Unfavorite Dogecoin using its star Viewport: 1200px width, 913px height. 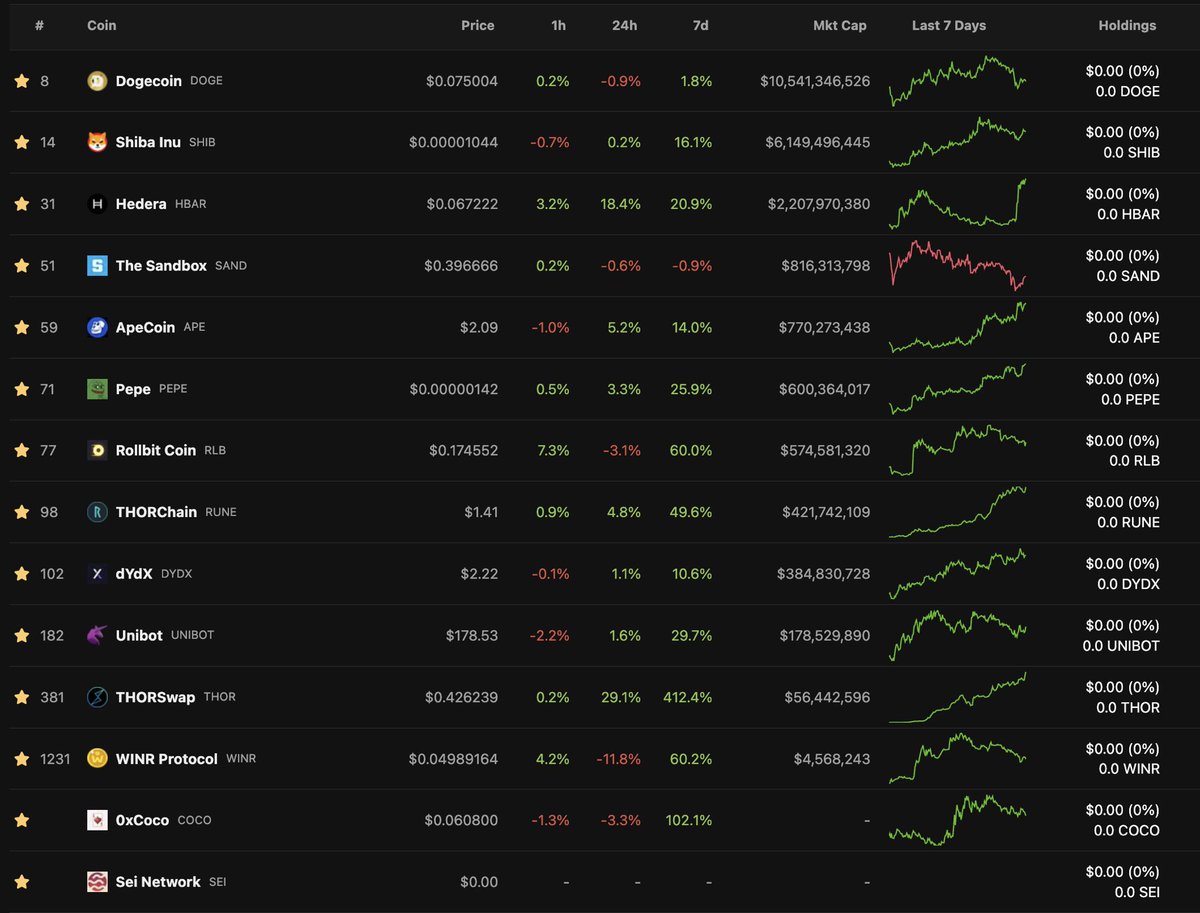(22, 81)
